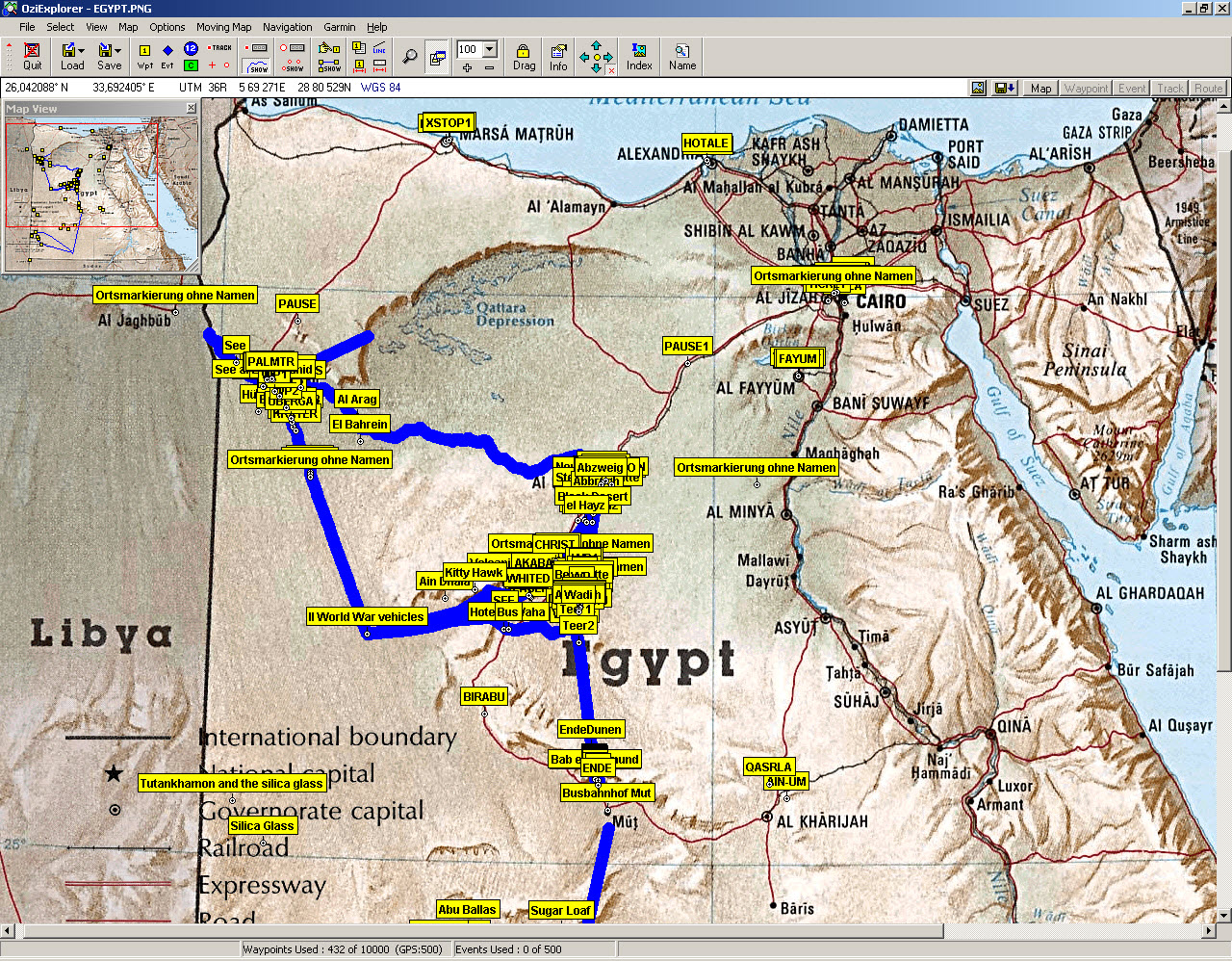This screenshot has width=1232, height=961.
Task: Click the zoom out minus icon
Action: 489,67
